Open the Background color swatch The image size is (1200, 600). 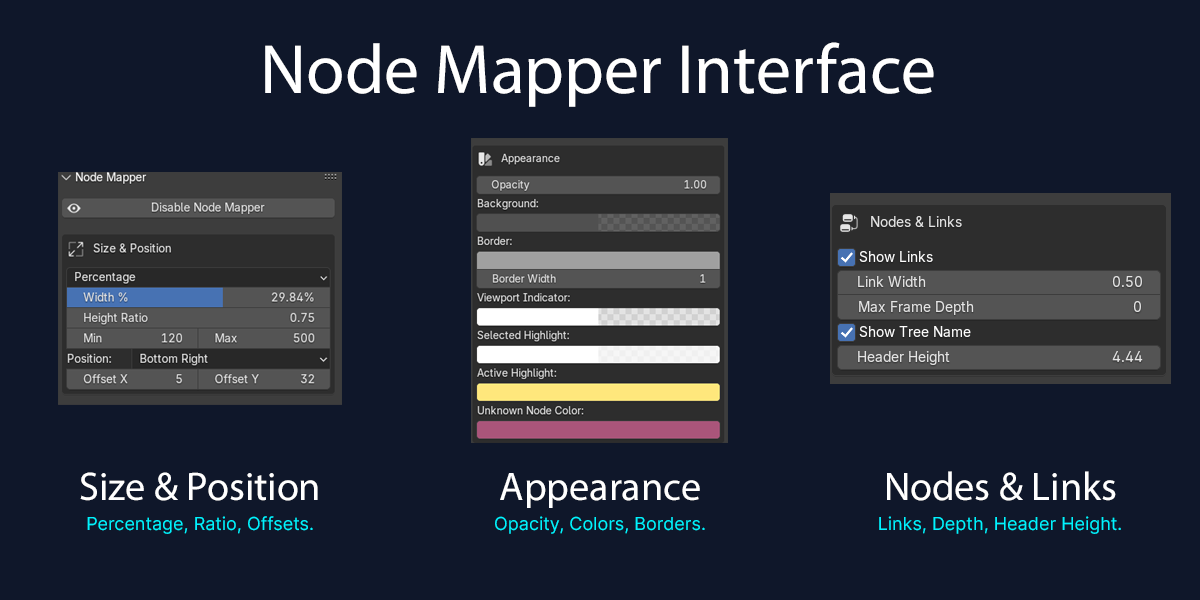[x=598, y=223]
